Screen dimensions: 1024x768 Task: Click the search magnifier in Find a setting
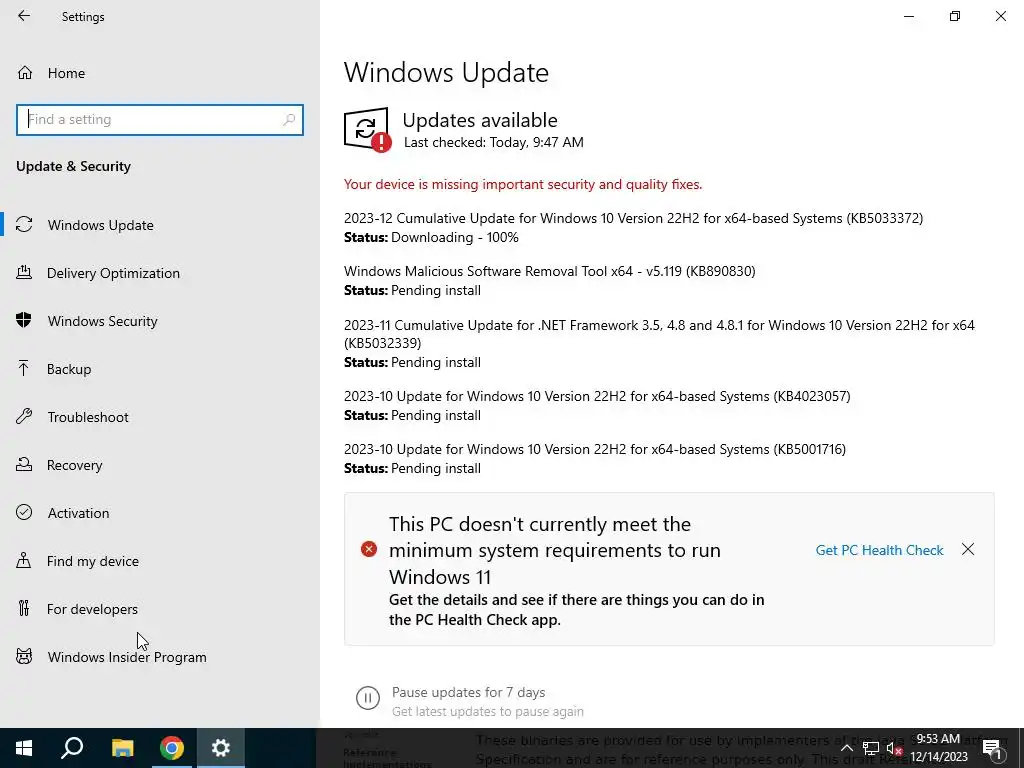tap(289, 120)
